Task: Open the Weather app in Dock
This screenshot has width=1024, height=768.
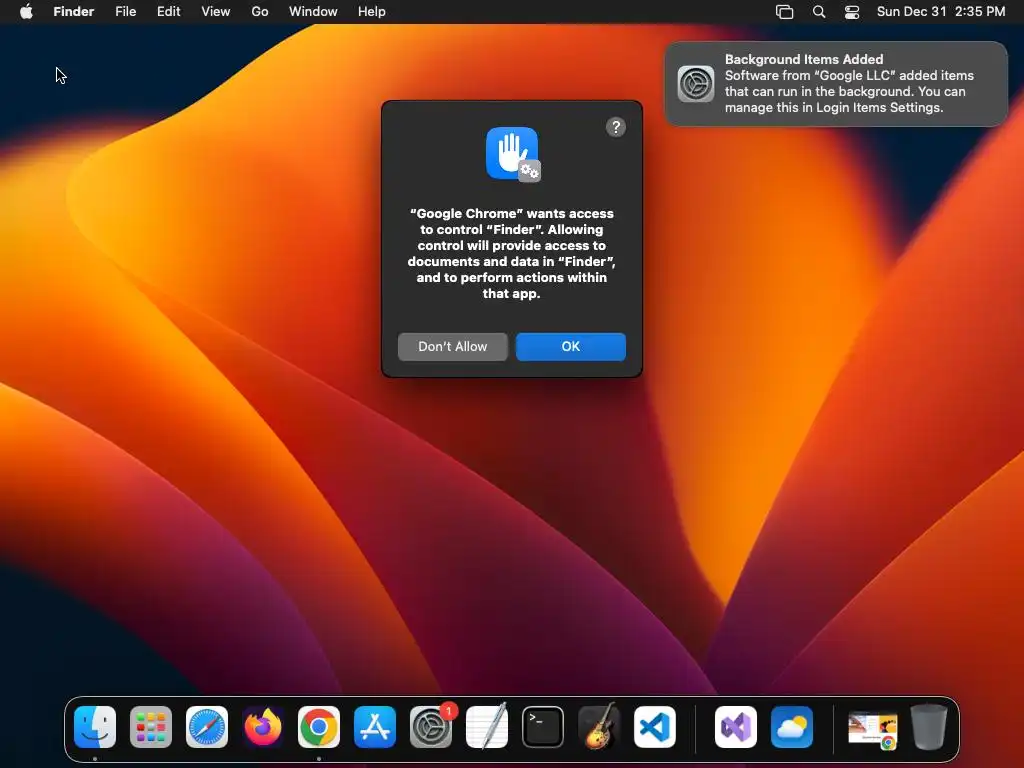Action: point(792,727)
